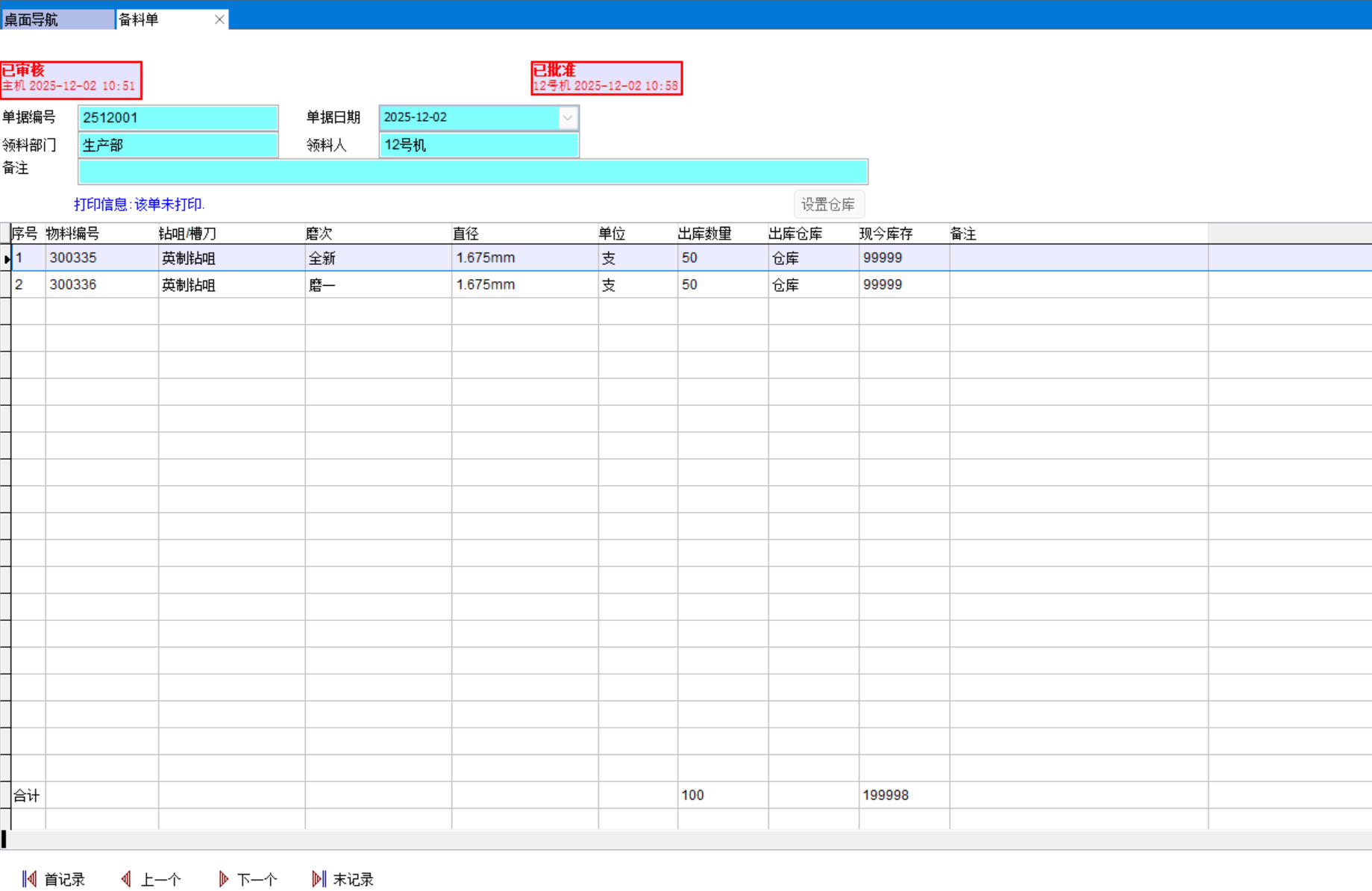Switch to the 桌面导航 tab
Viewport: 1372px width, 891px height.
[57, 19]
